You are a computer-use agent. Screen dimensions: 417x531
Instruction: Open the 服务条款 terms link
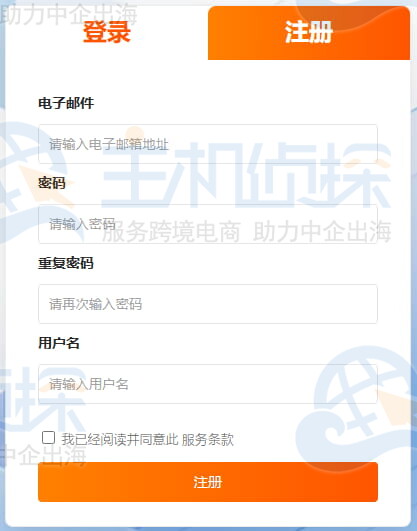click(x=208, y=439)
